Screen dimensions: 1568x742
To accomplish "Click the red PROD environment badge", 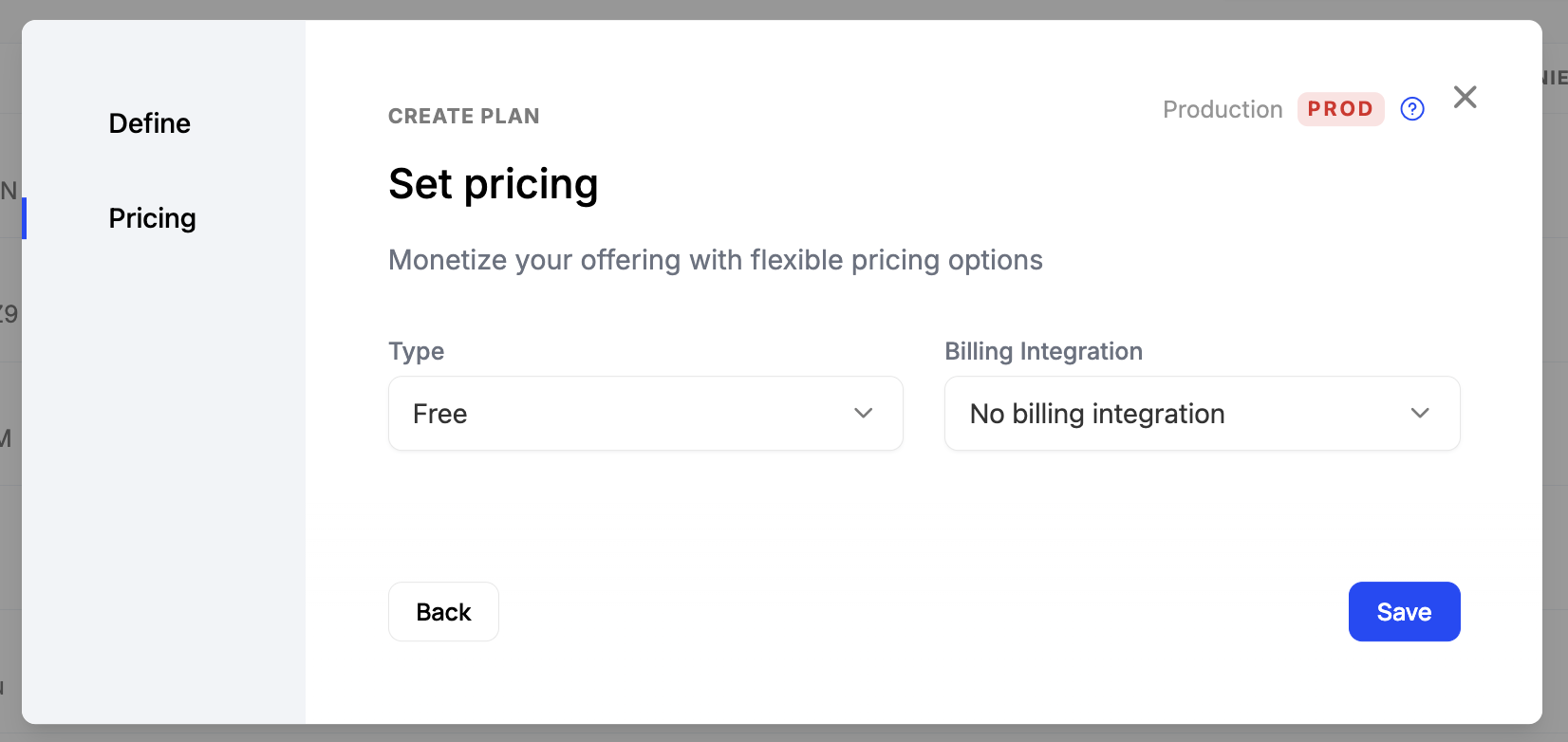I will tap(1340, 108).
